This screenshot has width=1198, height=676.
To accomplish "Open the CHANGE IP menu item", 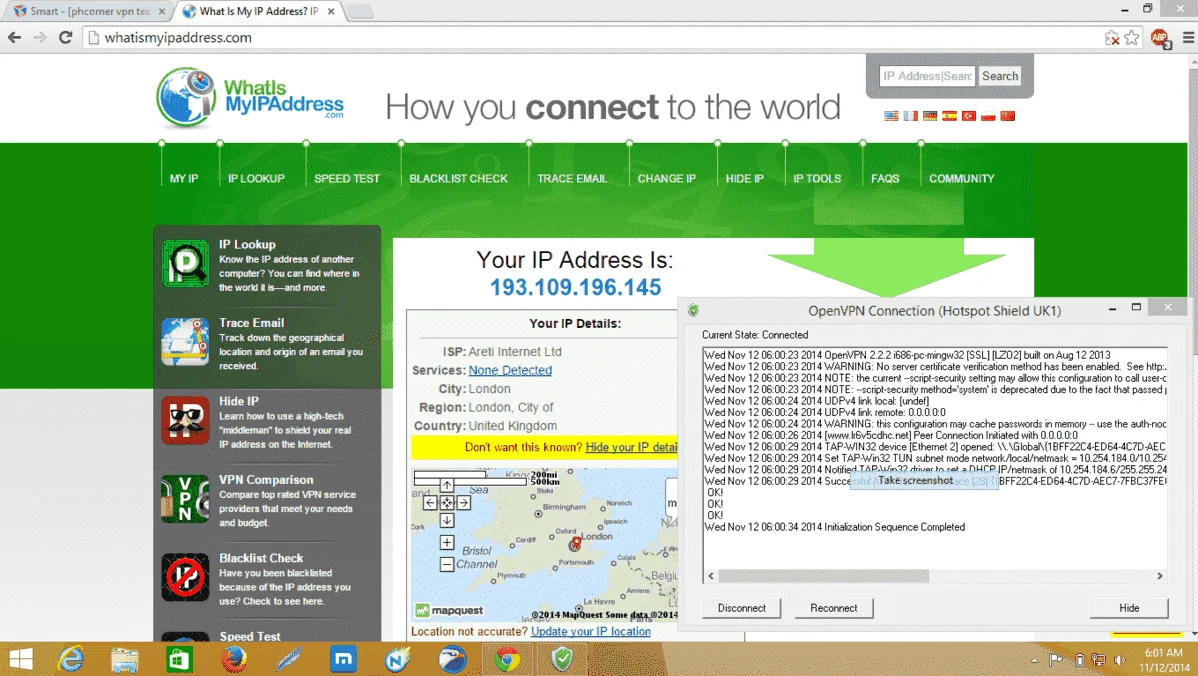I will click(x=667, y=179).
